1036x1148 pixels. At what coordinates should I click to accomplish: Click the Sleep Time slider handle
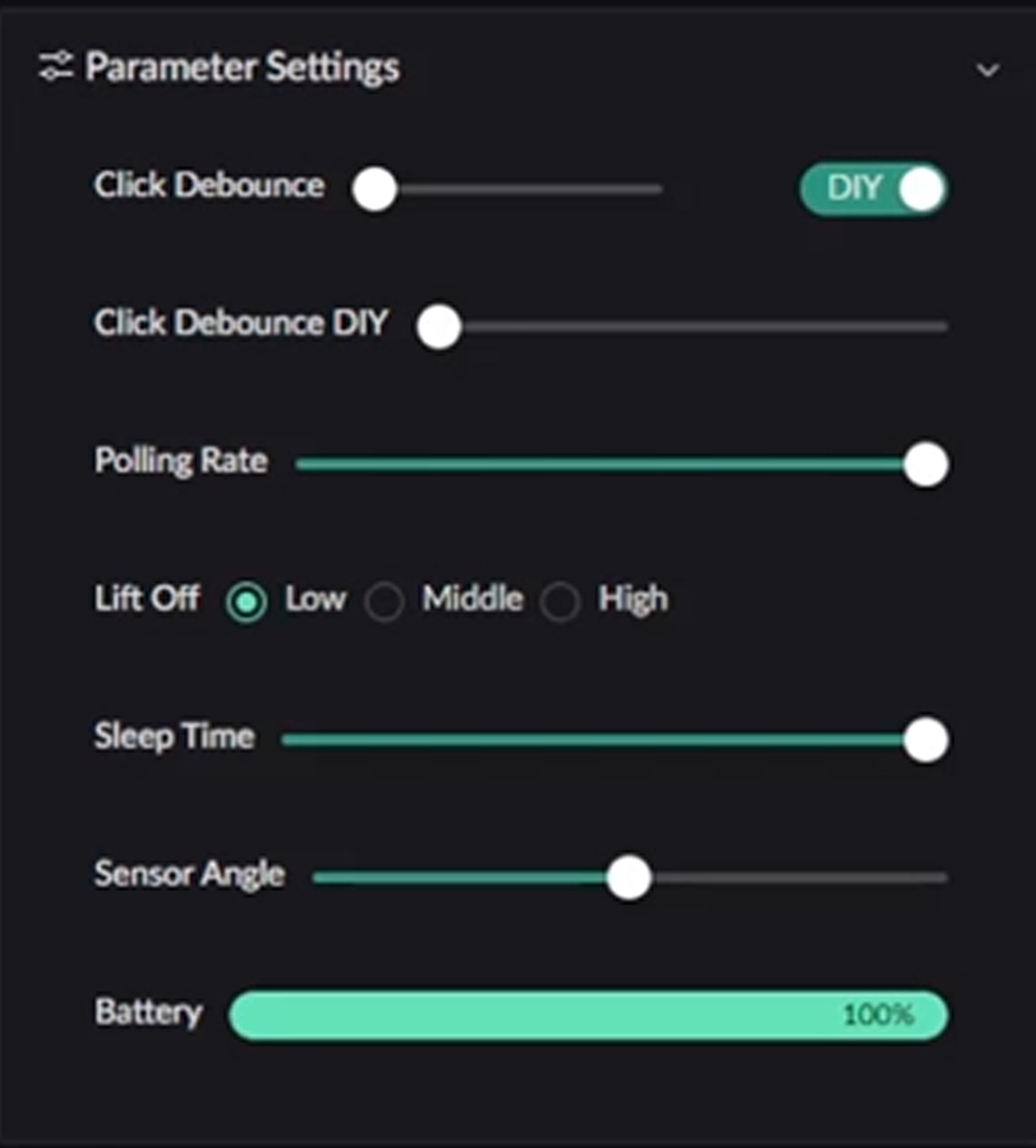[926, 739]
